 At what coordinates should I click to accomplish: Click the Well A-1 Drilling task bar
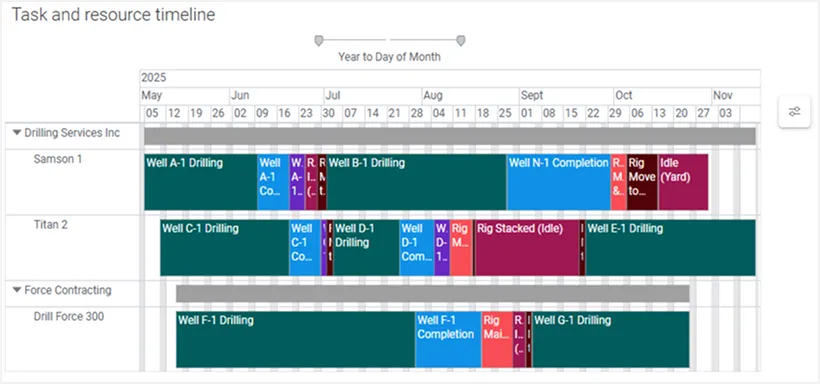[201, 182]
